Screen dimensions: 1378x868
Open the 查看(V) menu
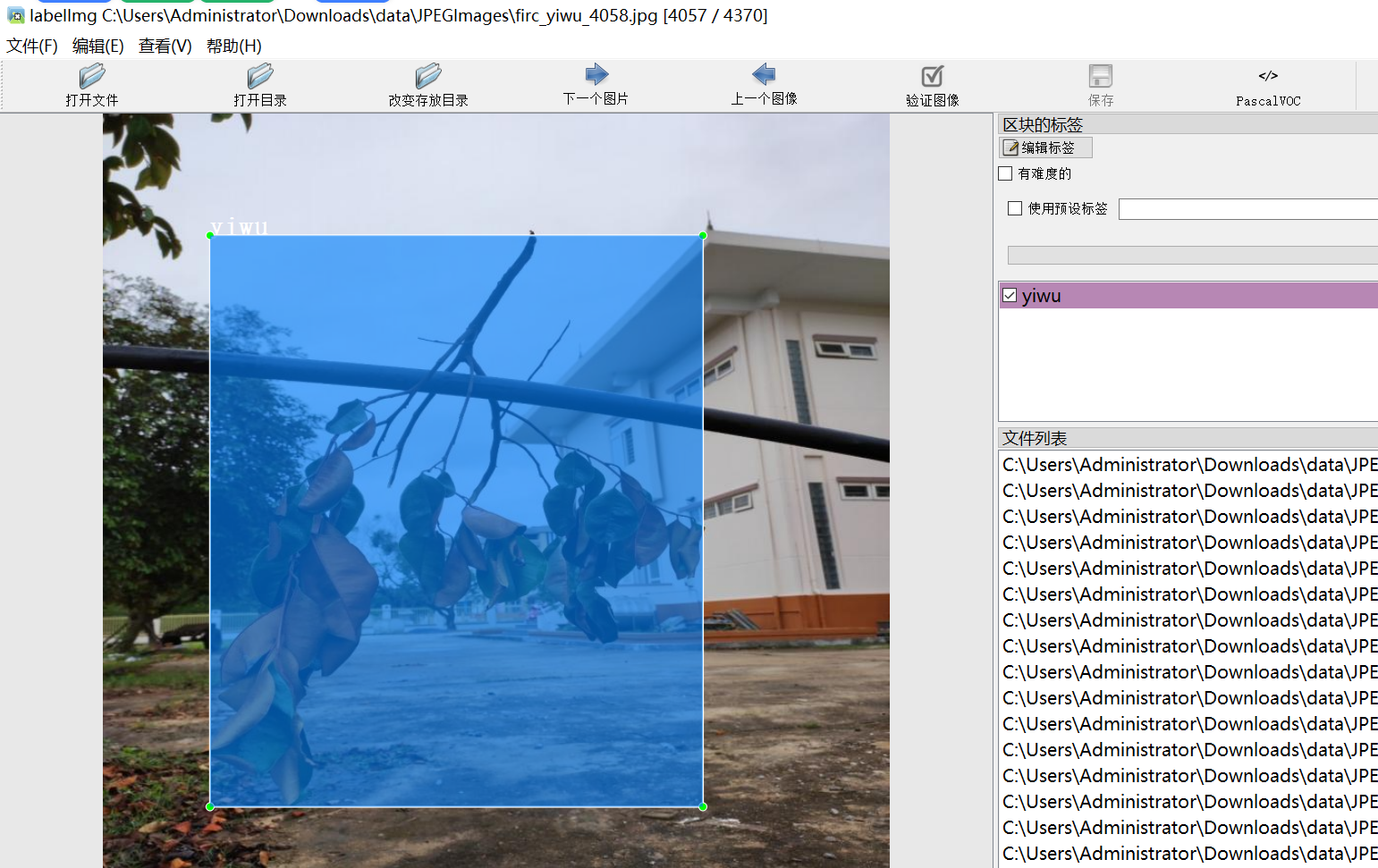click(x=165, y=46)
